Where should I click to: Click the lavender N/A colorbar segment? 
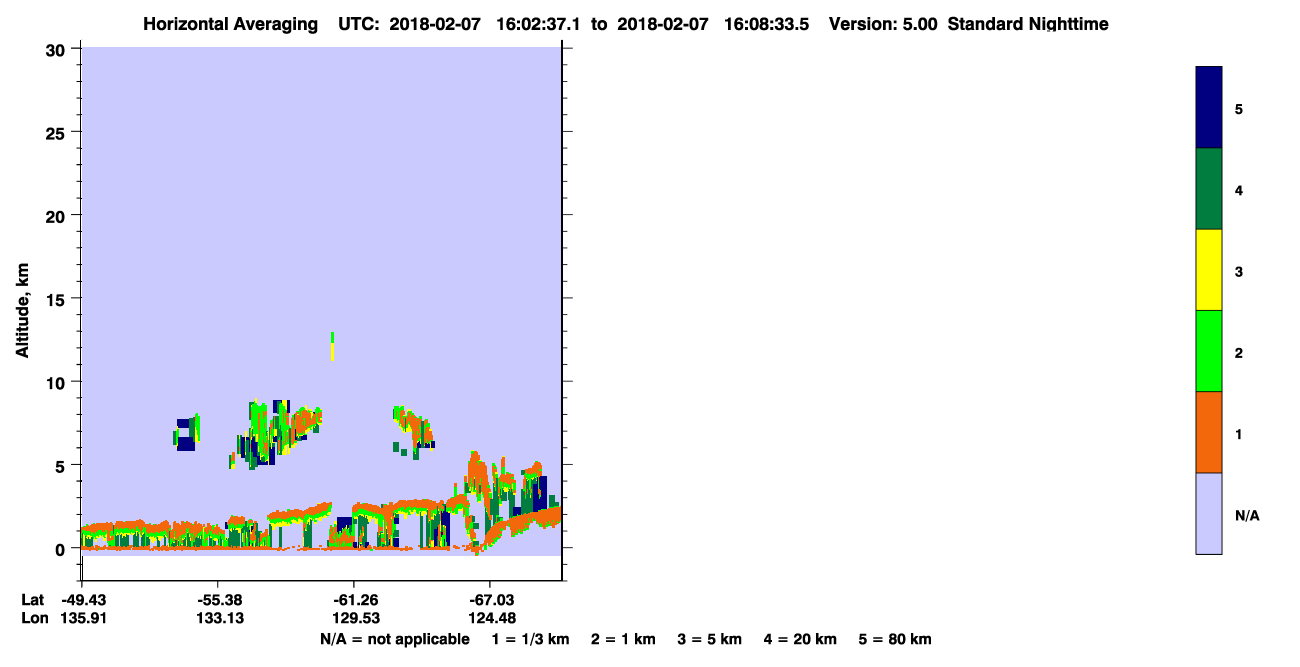(1209, 513)
